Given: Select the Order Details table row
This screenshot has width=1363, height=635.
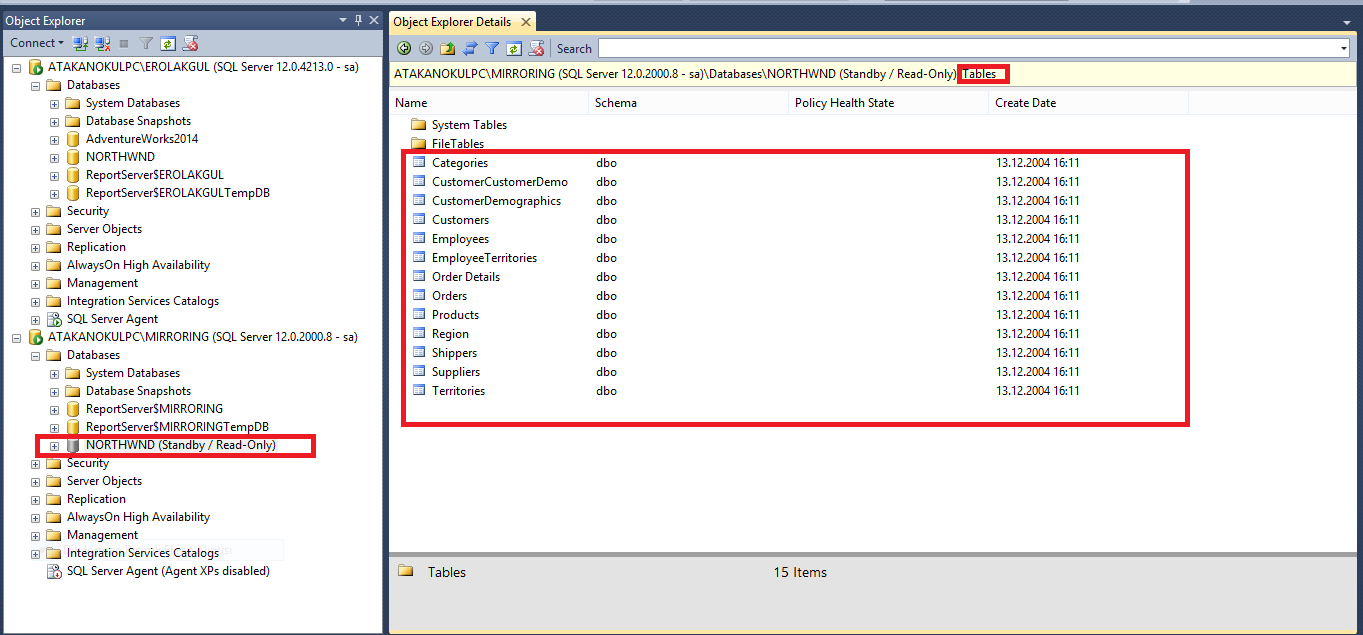Looking at the screenshot, I should (x=466, y=277).
